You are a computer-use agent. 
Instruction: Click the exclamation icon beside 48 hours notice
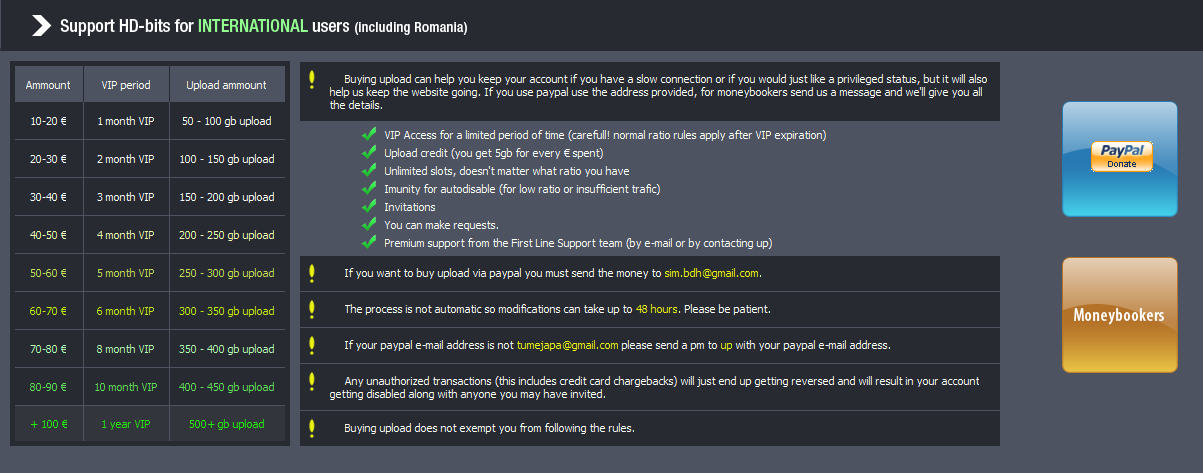[312, 309]
